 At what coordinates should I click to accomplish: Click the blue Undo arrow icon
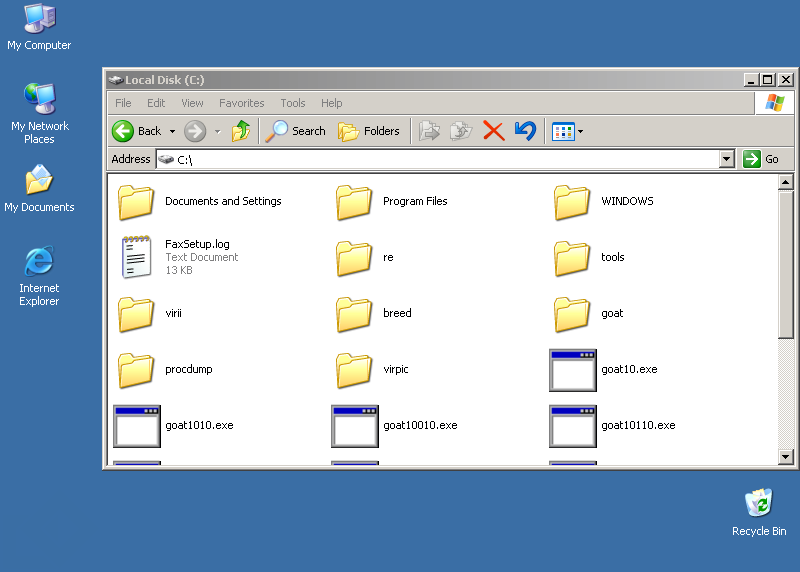pos(525,131)
